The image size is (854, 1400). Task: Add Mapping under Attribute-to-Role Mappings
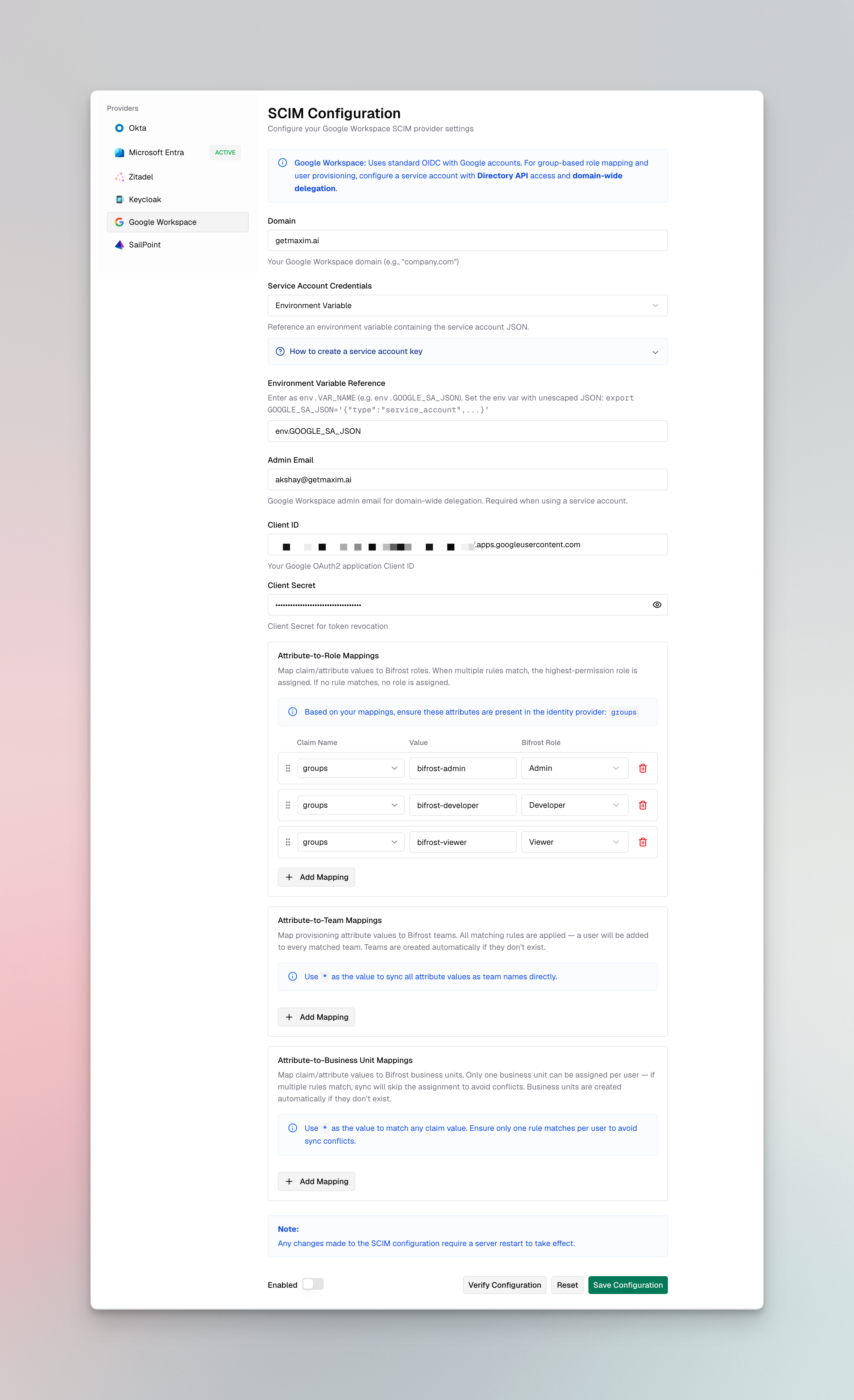(x=317, y=877)
